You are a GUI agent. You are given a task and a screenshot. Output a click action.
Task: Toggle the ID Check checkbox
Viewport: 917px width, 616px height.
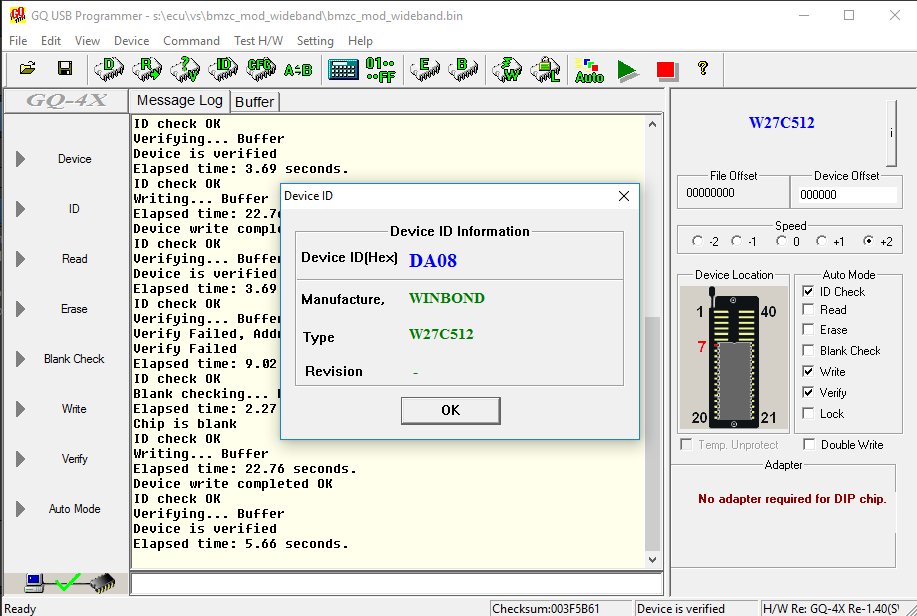pos(808,291)
